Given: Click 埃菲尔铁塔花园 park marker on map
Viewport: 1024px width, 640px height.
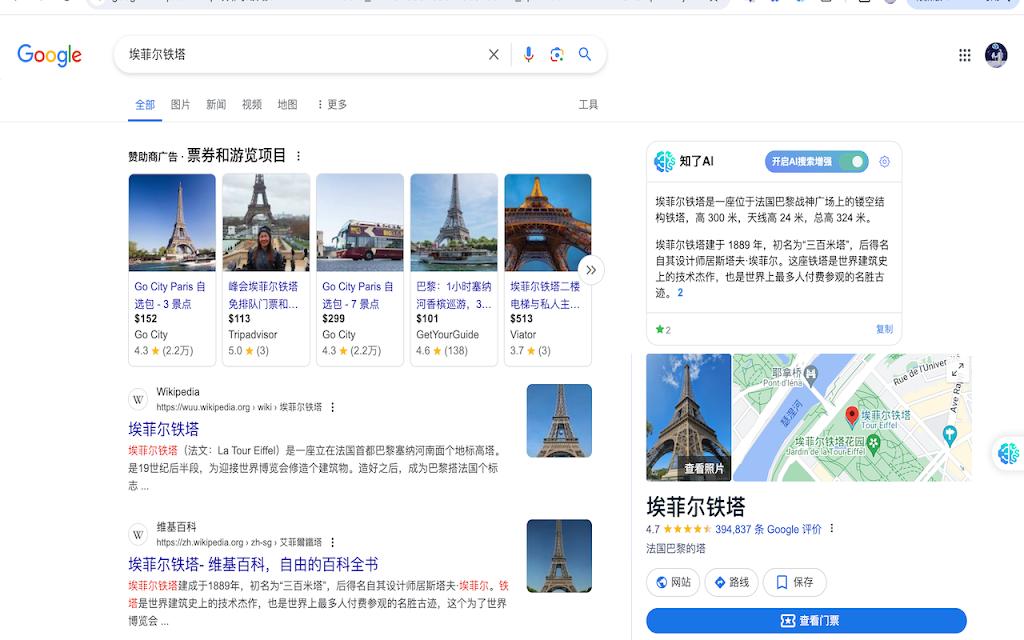Looking at the screenshot, I should tap(873, 443).
